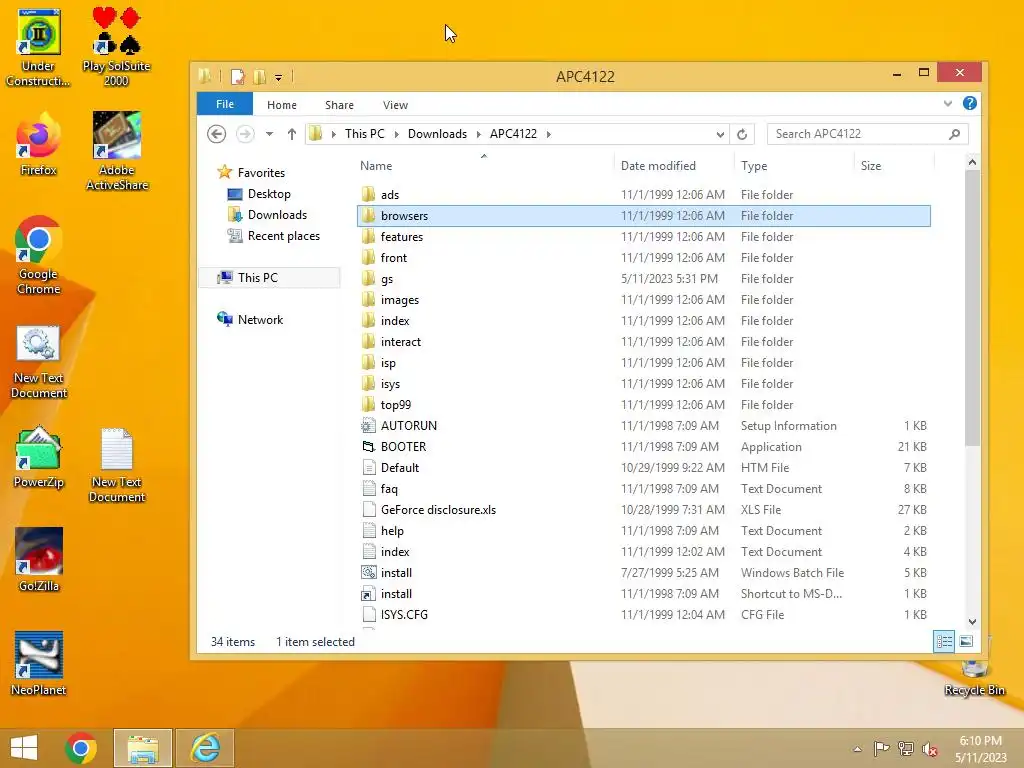
Task: Select the ads folder
Action: pos(644,195)
